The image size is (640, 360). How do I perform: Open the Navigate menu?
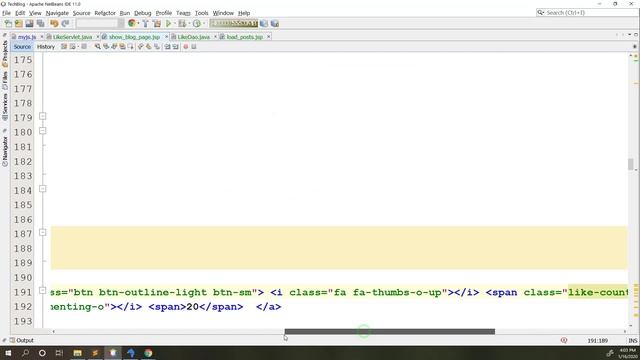click(x=57, y=13)
